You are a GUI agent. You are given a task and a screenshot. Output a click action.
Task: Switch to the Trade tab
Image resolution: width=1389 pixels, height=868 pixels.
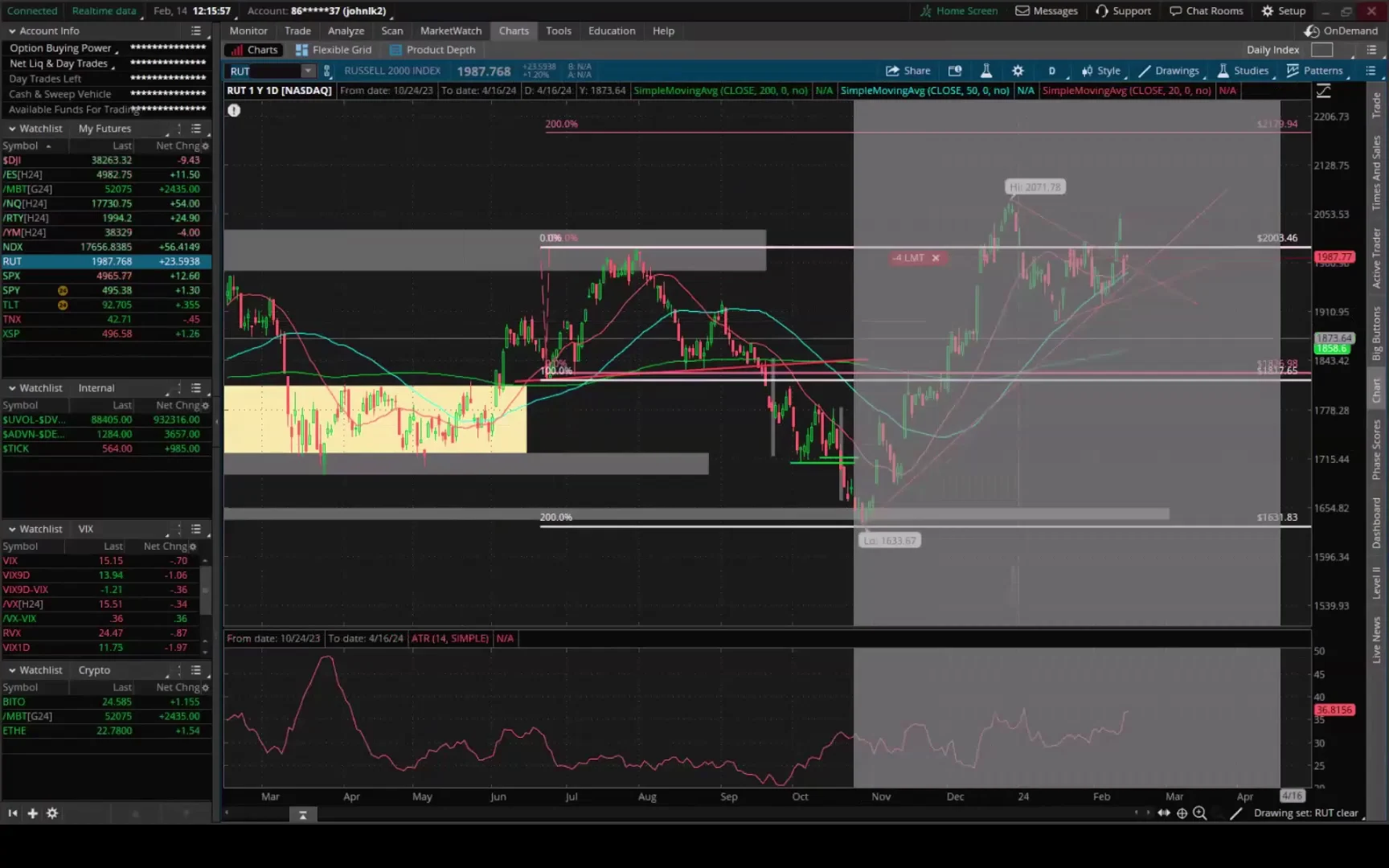(297, 31)
